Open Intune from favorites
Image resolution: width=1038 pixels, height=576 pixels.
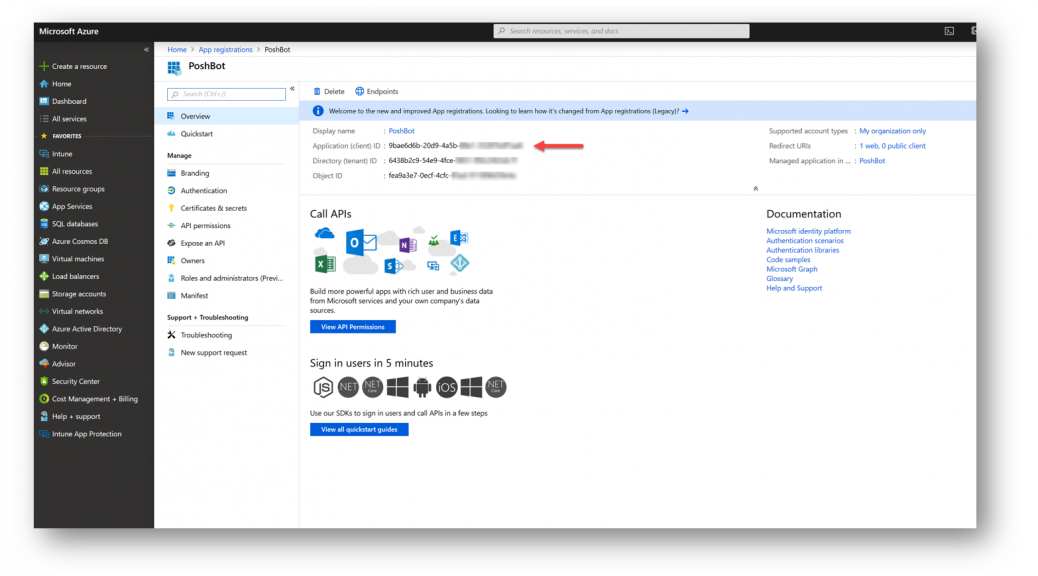pyautogui.click(x=62, y=154)
